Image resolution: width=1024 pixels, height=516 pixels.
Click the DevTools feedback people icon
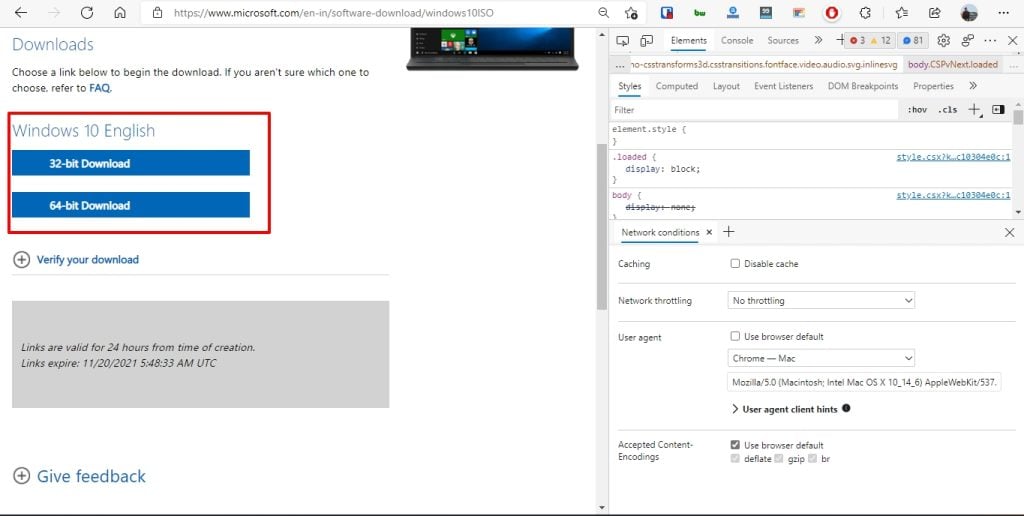(x=968, y=40)
